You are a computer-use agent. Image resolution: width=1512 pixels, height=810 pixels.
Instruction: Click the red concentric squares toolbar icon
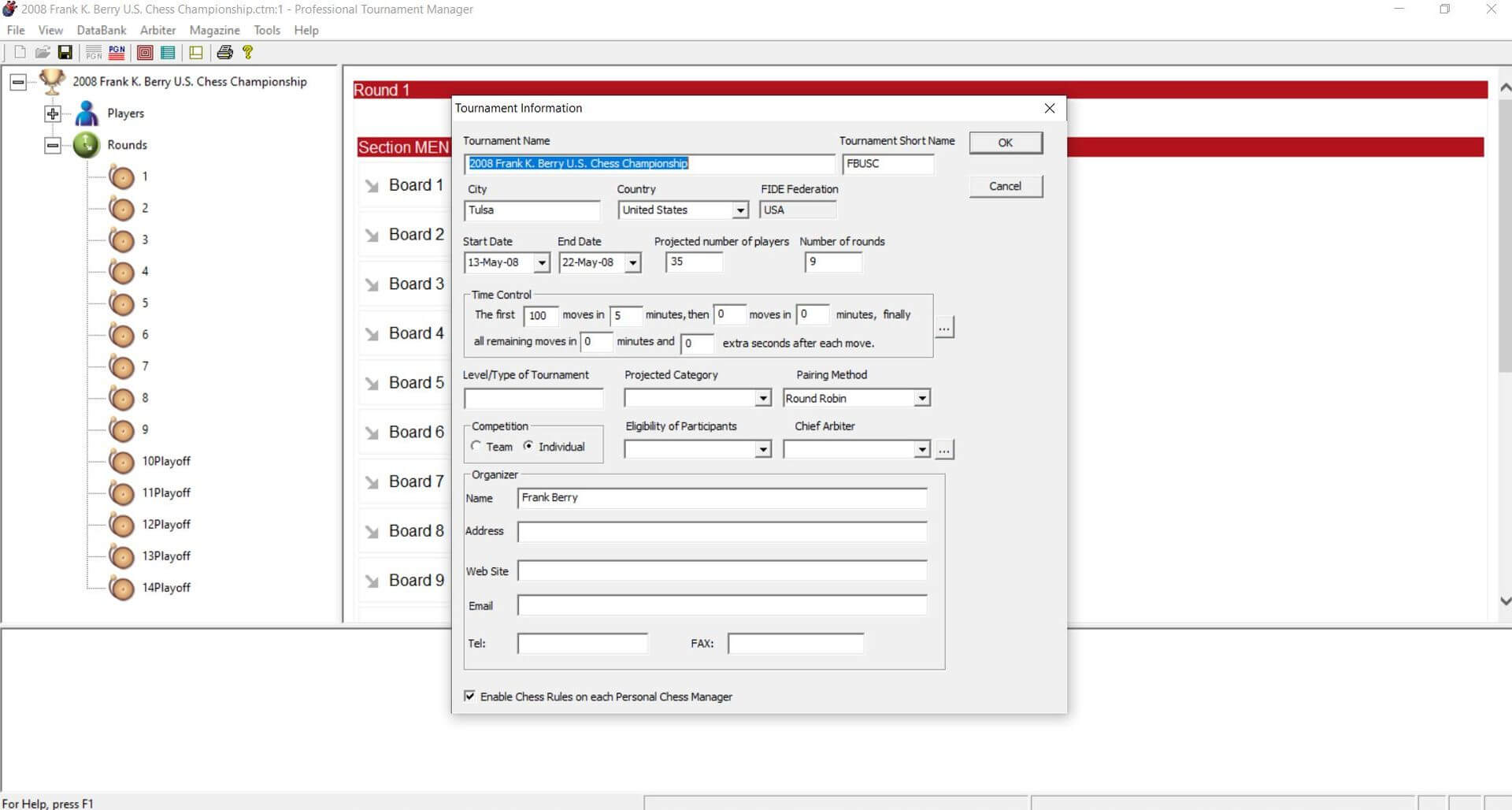145,53
